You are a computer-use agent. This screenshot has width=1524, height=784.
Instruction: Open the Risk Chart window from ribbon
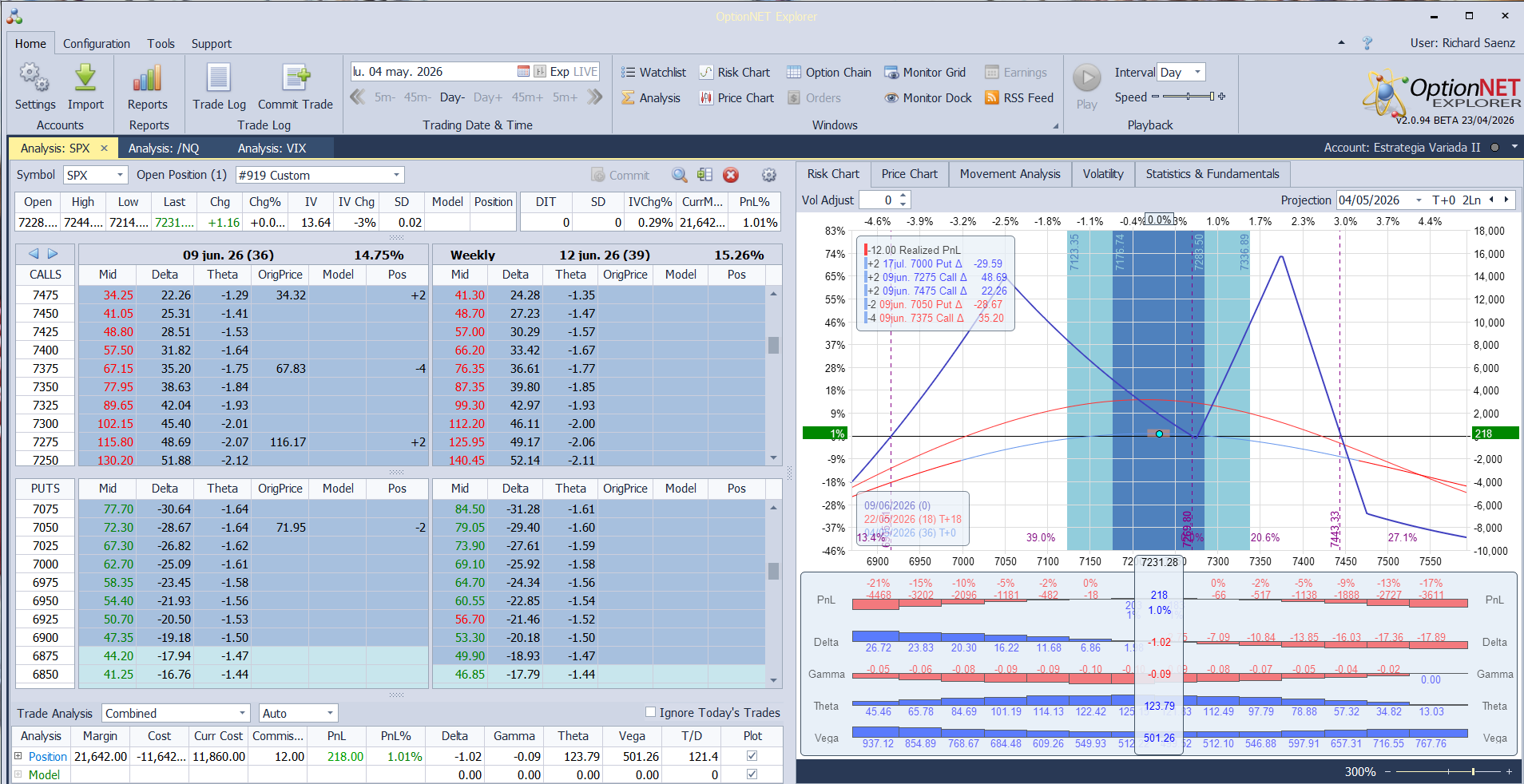click(x=735, y=73)
